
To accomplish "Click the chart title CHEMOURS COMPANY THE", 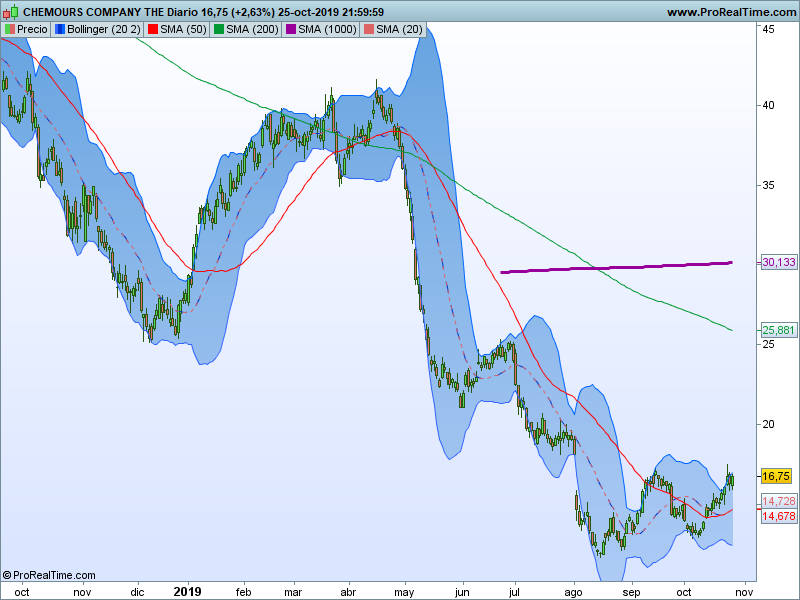I will tap(93, 12).
